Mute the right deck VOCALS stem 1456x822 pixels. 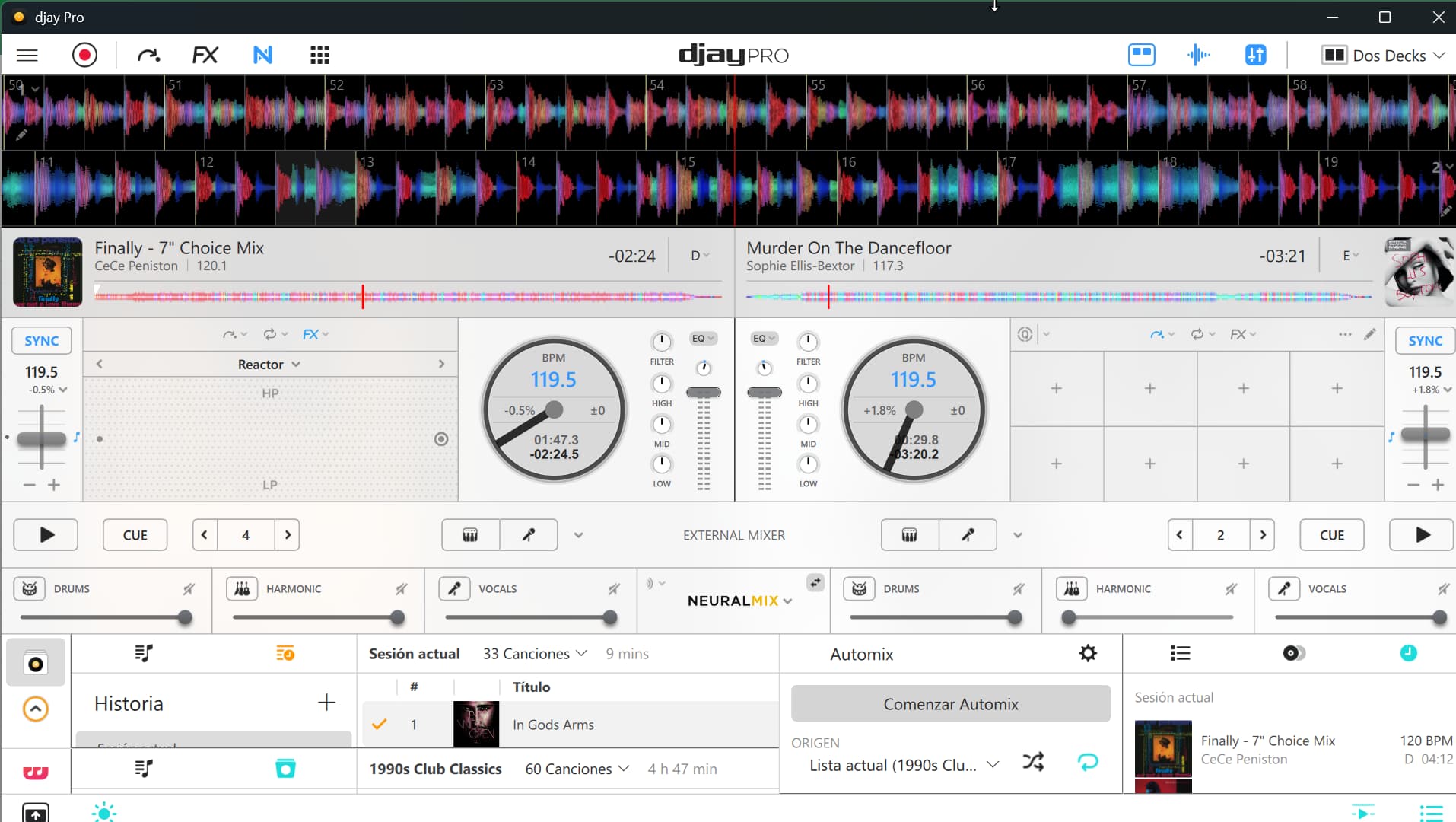click(x=1443, y=589)
